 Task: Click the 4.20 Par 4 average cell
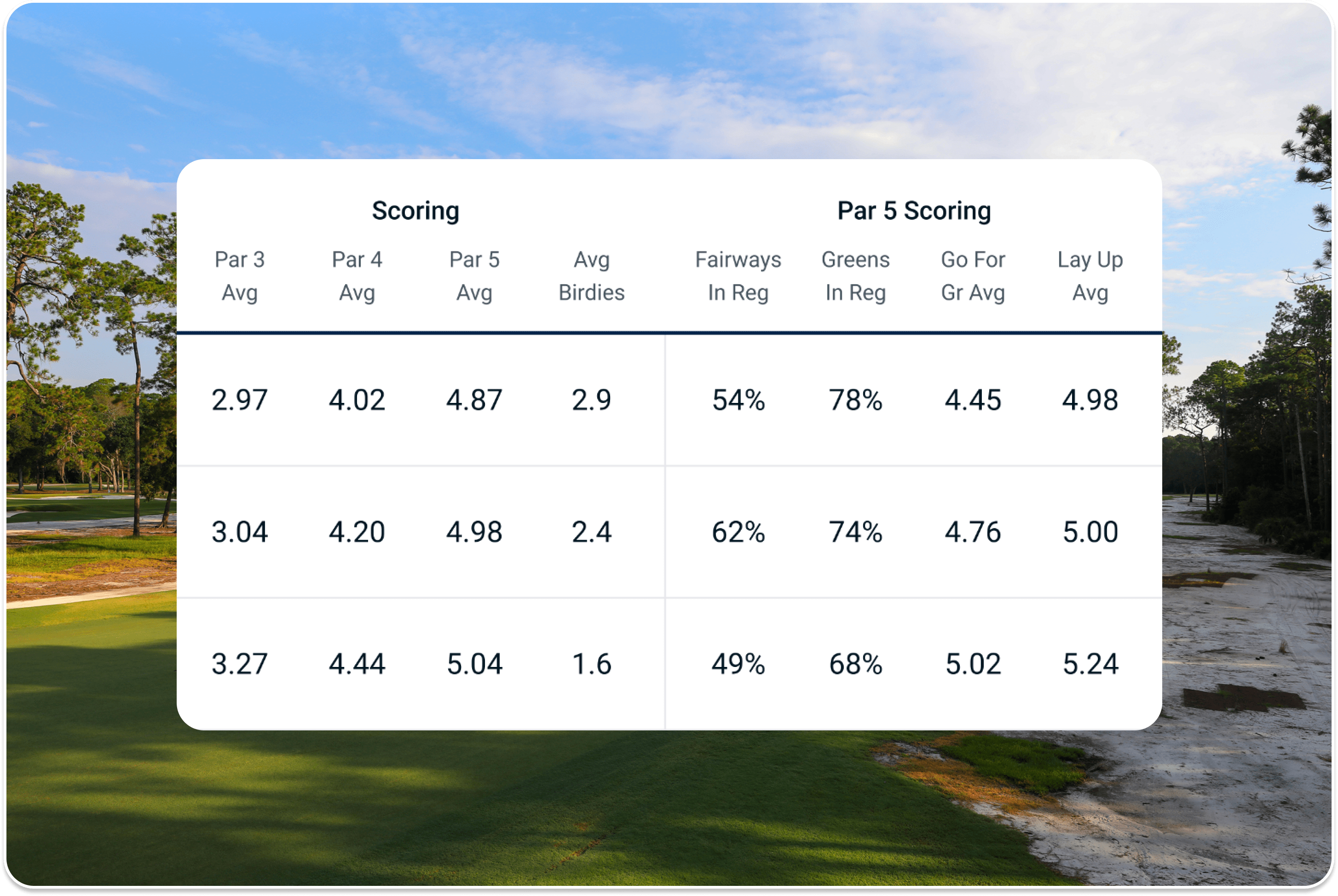[x=357, y=532]
